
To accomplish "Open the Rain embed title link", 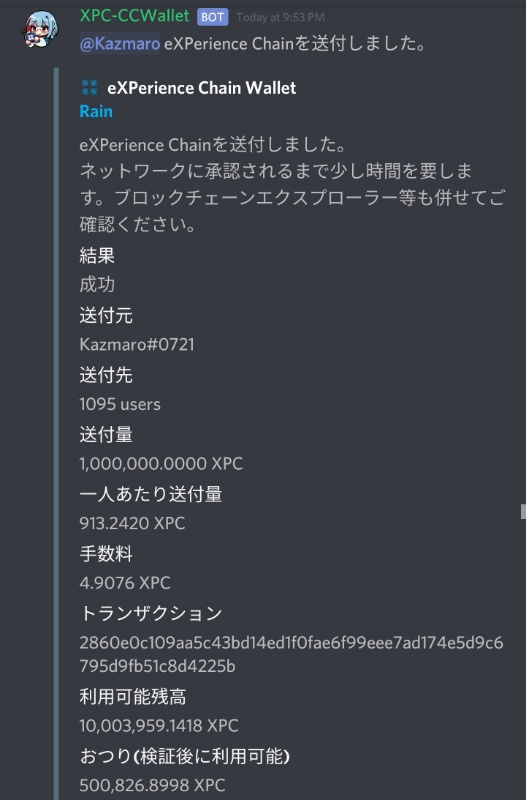I will (96, 111).
